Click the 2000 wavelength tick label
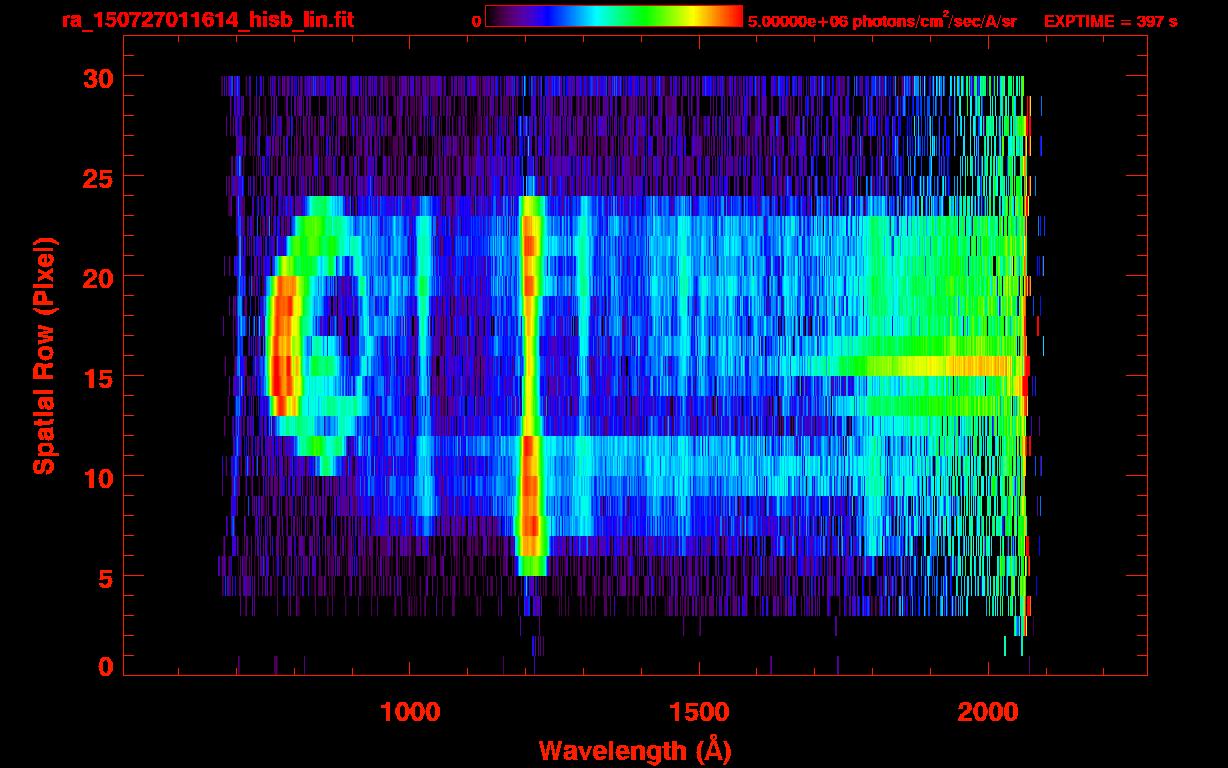The width and height of the screenshot is (1228, 768). 988,712
